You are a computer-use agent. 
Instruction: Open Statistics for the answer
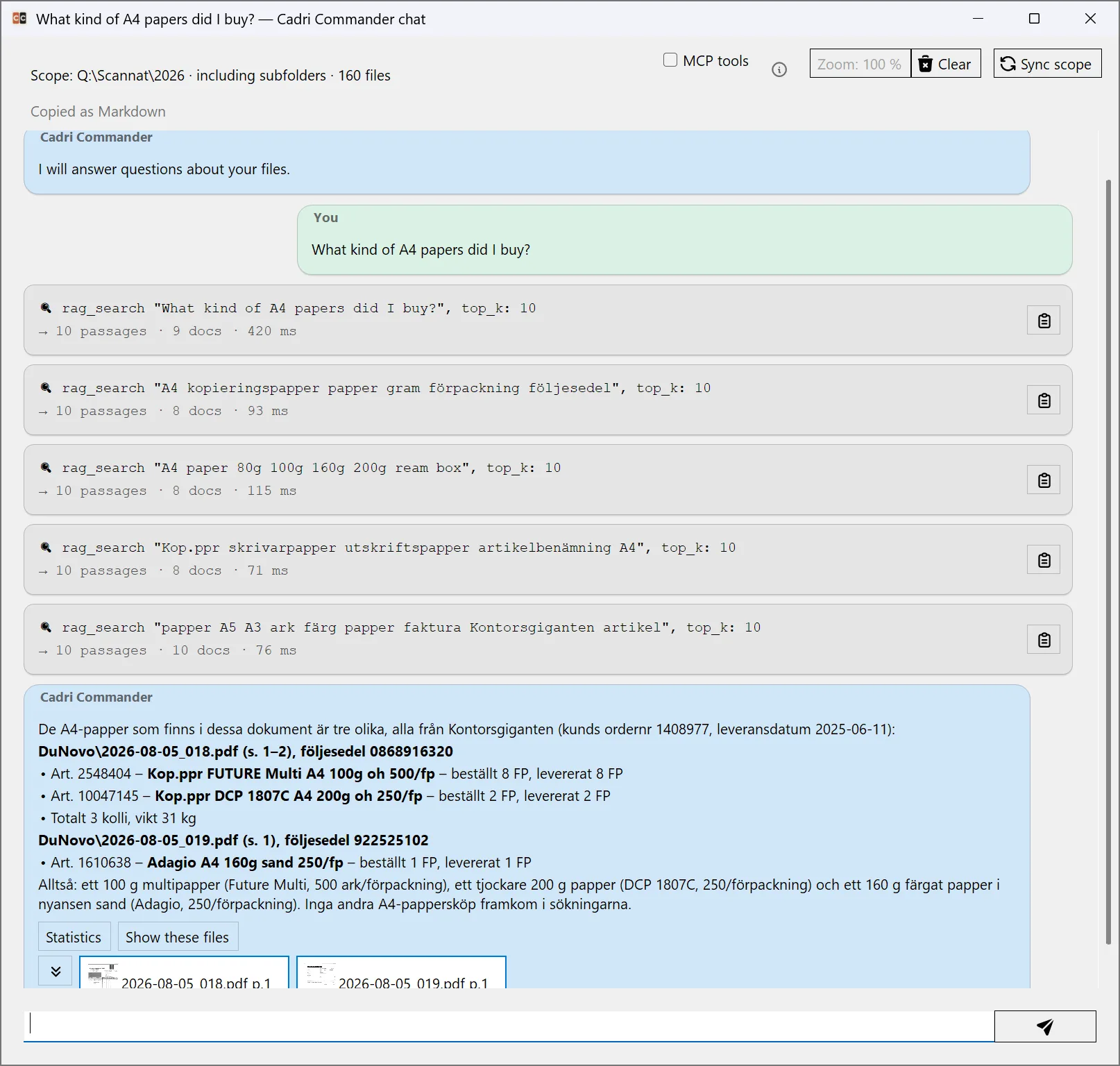click(74, 937)
